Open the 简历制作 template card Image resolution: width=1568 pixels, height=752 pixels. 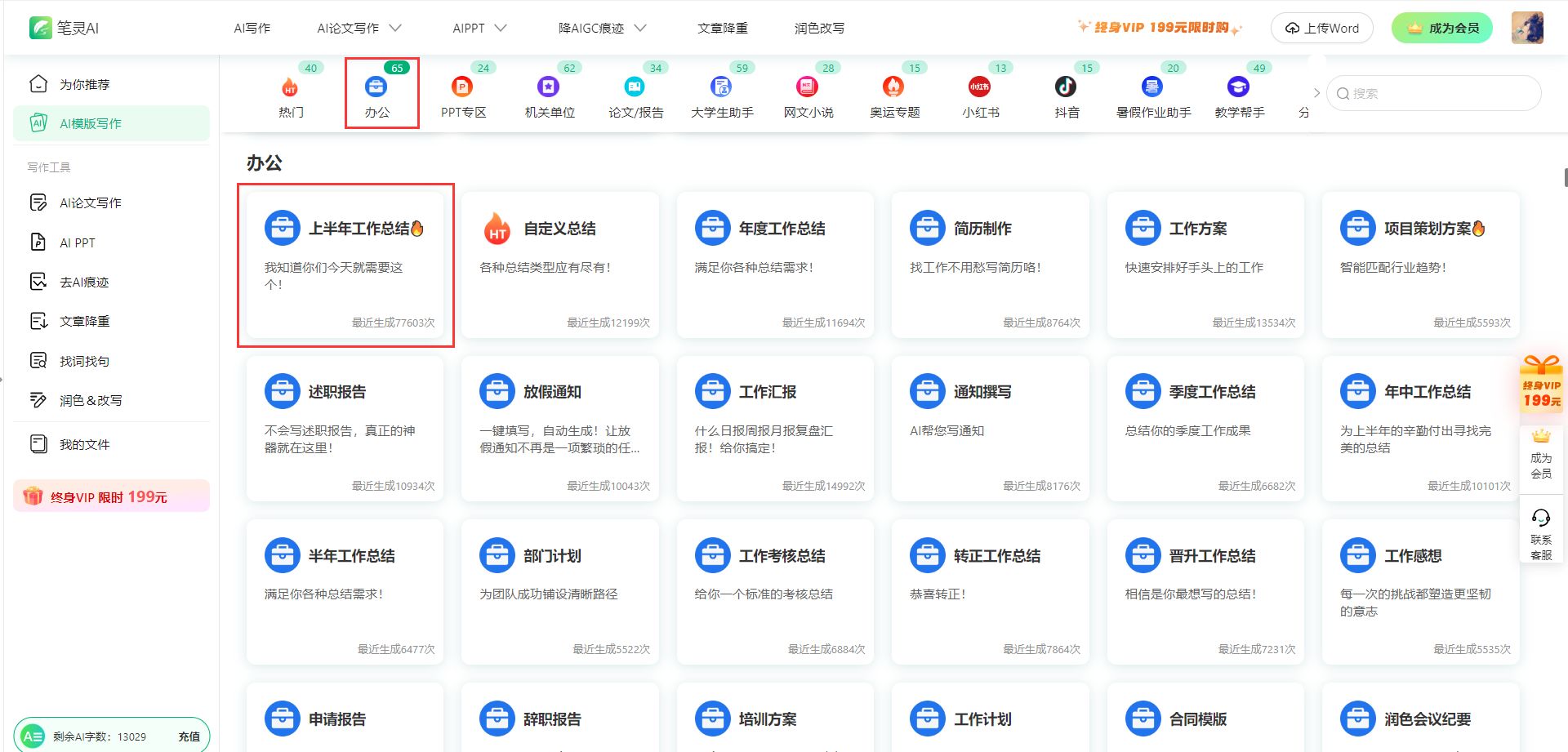[x=991, y=265]
